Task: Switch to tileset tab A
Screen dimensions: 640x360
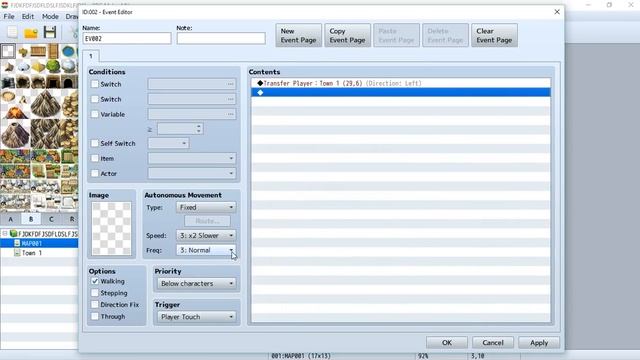Action: pyautogui.click(x=11, y=219)
